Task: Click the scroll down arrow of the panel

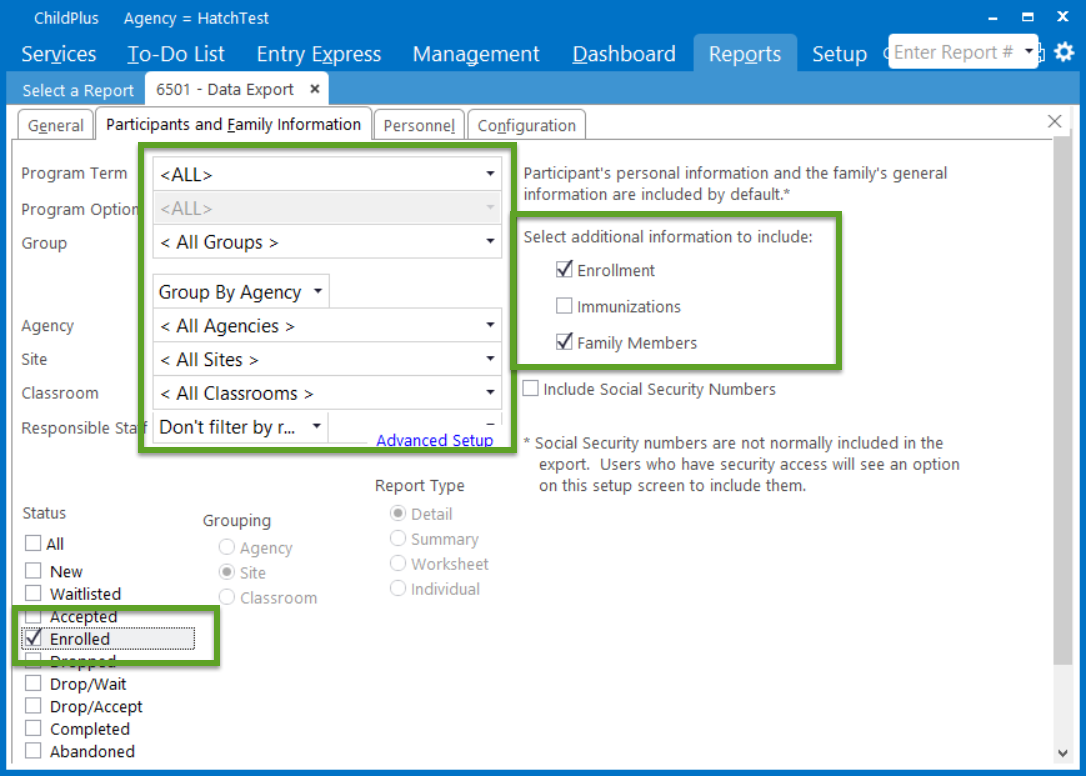Action: tap(1063, 752)
